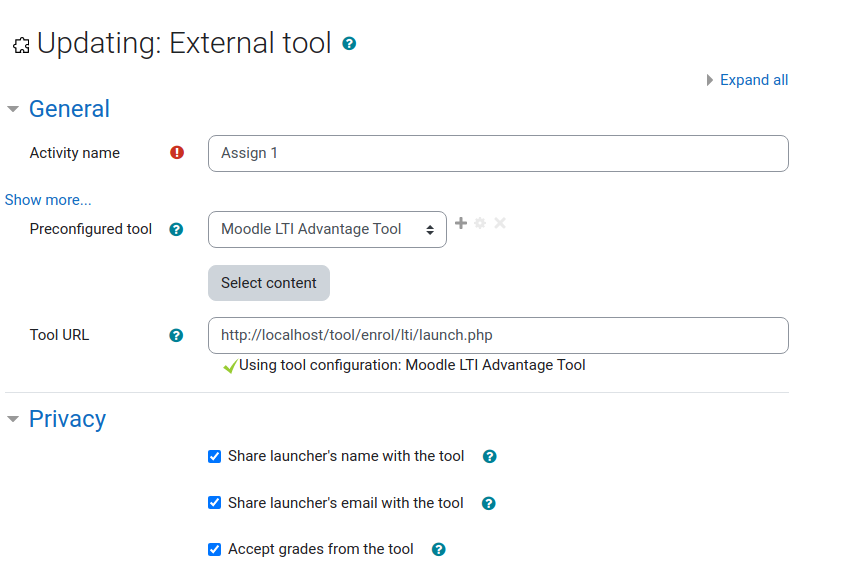Click the Select content button
850x579 pixels.
point(269,283)
